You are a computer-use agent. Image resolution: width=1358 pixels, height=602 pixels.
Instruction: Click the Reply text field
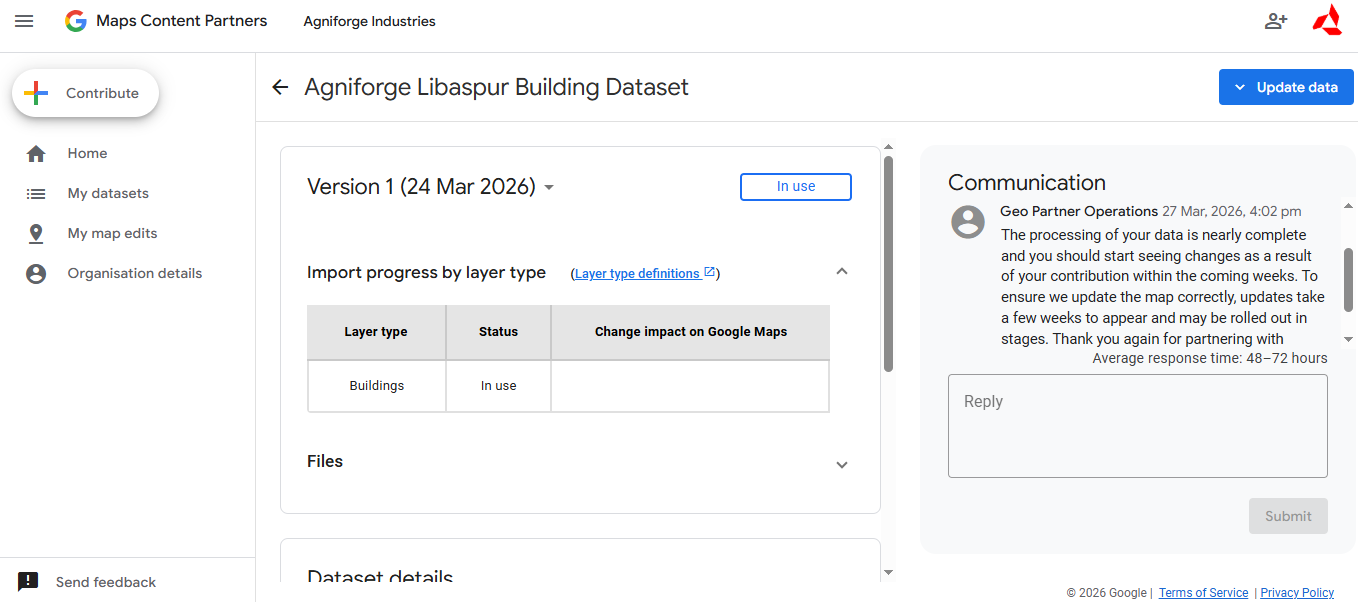pyautogui.click(x=1137, y=426)
